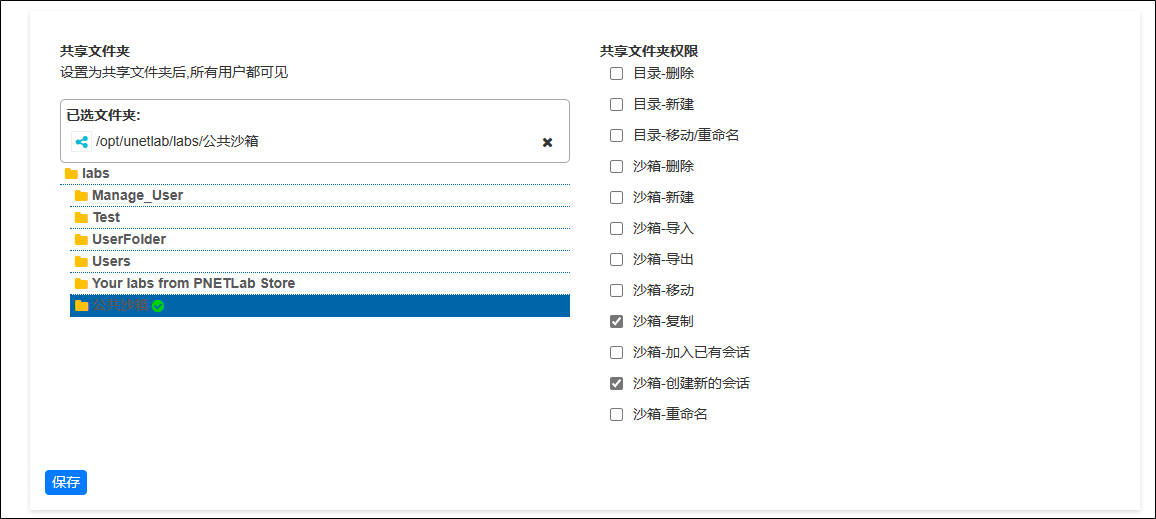This screenshot has height=519, width=1156.
Task: Click the labs root folder icon
Action: coord(72,174)
